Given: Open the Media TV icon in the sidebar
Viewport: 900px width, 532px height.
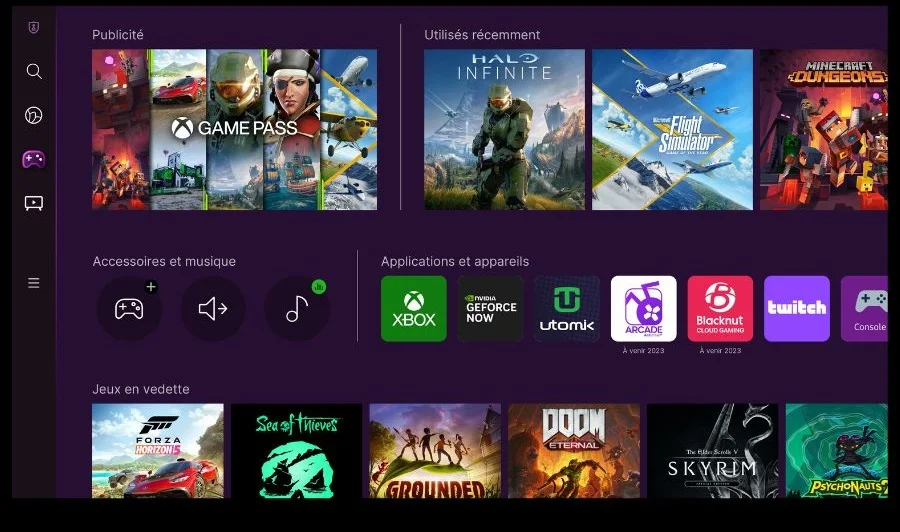Looking at the screenshot, I should [x=34, y=203].
